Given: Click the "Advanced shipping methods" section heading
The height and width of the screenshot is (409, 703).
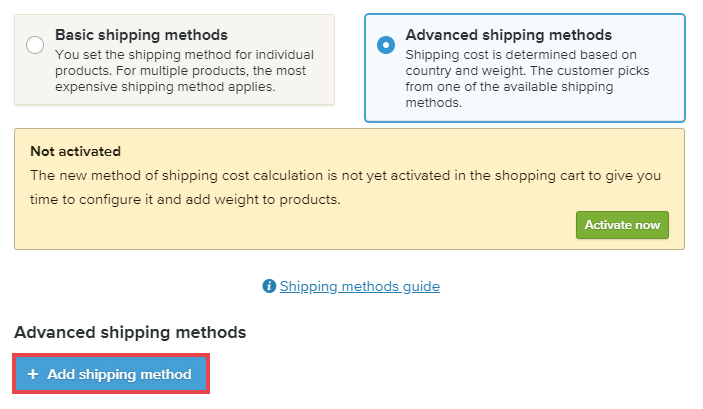Looking at the screenshot, I should 130,332.
